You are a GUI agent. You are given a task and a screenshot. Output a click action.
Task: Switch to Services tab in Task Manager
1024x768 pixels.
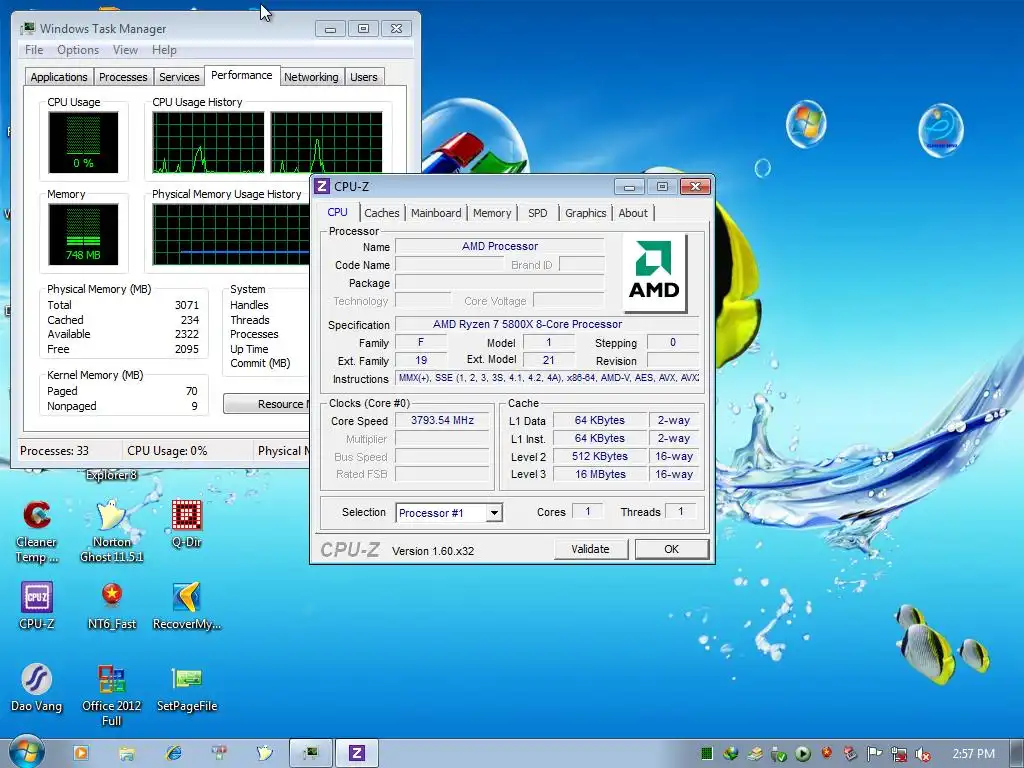pyautogui.click(x=179, y=77)
